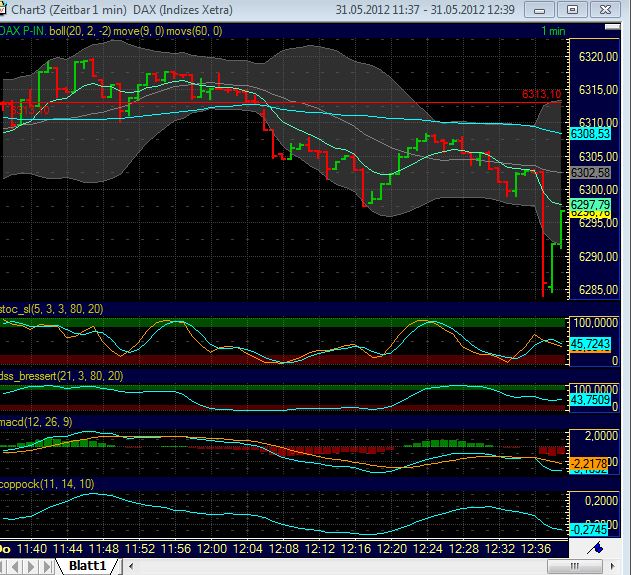This screenshot has width=631, height=575.
Task: Maximize the Chart3 window
Action: coord(572,10)
